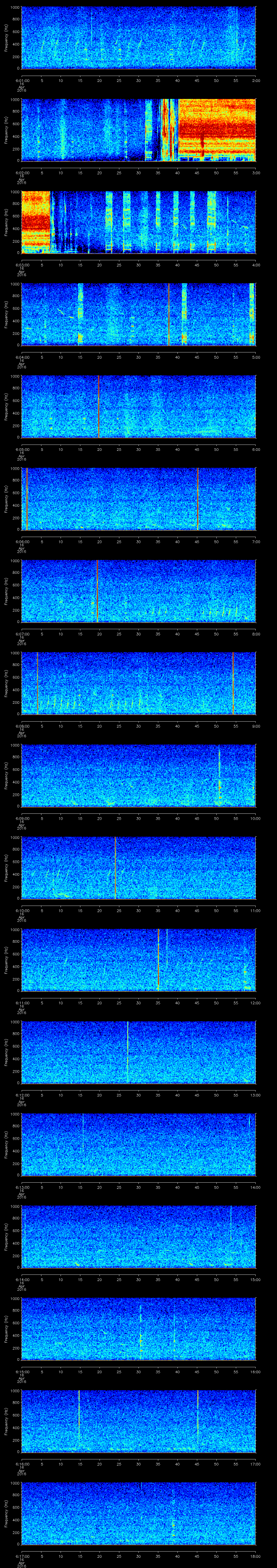Screen dimensions: 277x1568
Task: Click the '6:12:00' start time label
Action: click(x=22, y=1095)
